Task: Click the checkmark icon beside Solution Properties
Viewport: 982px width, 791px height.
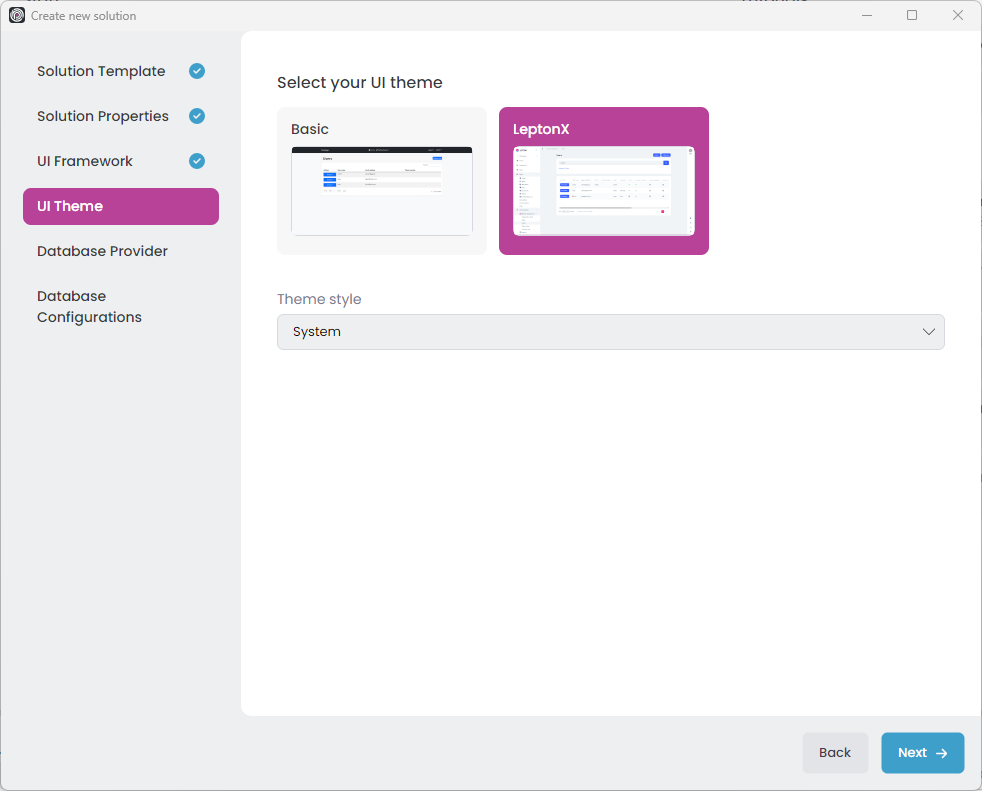Action: [x=197, y=116]
